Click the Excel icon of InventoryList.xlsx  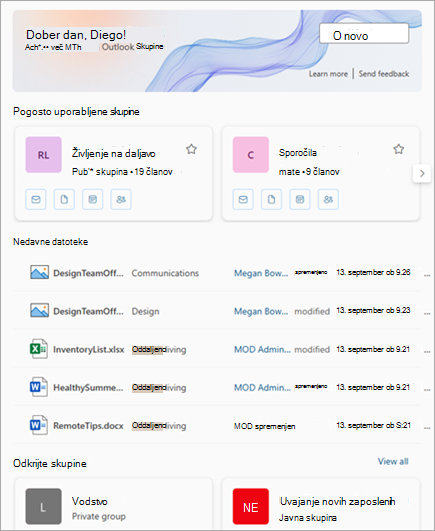(39, 349)
